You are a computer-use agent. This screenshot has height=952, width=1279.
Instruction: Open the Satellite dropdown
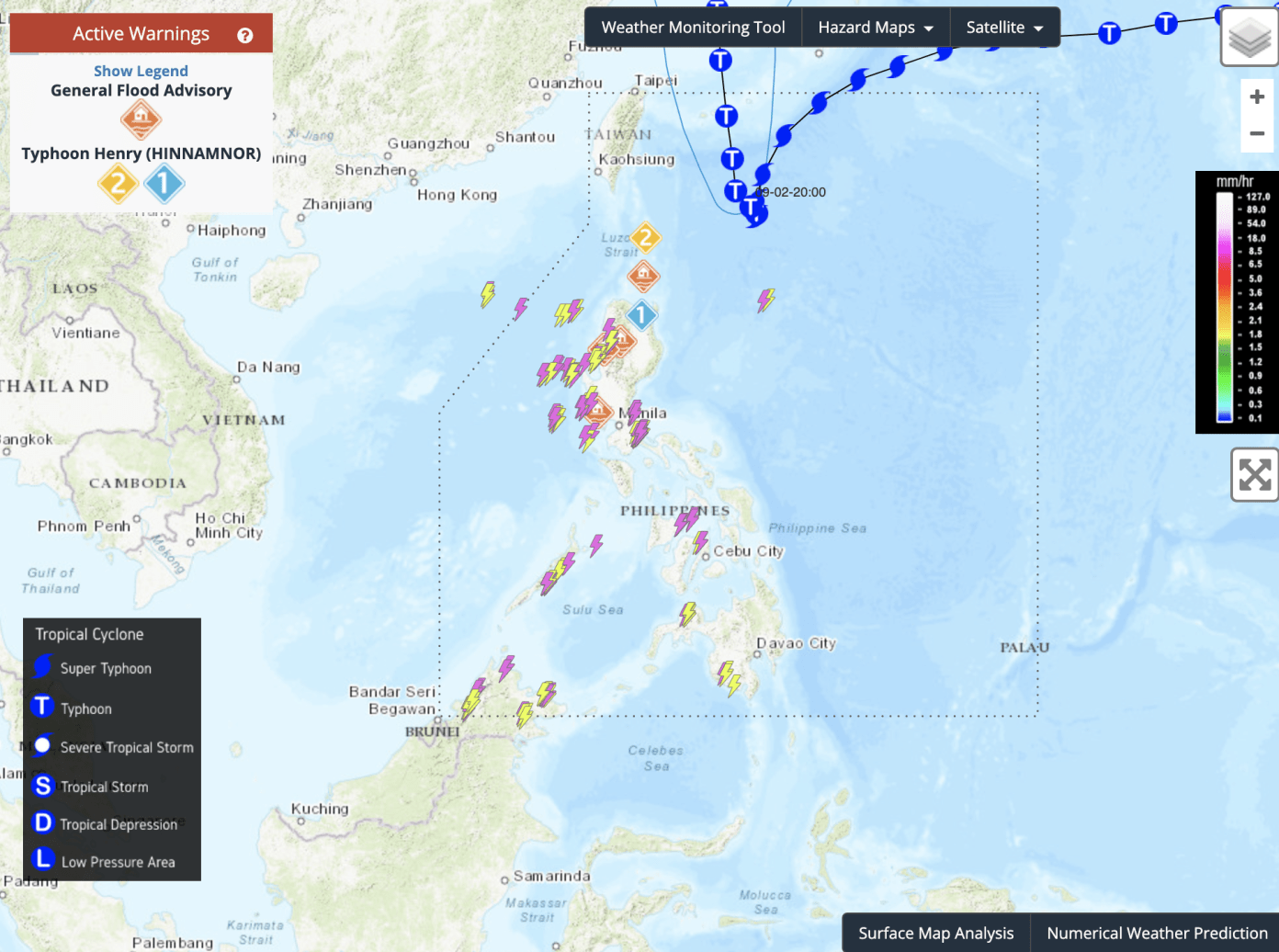[1004, 27]
